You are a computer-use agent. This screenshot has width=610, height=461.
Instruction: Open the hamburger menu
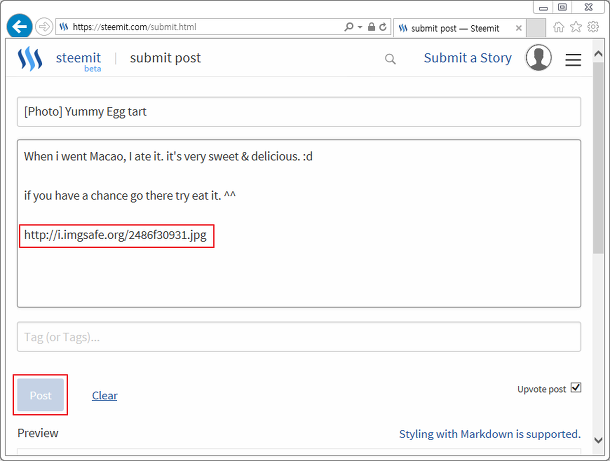pyautogui.click(x=573, y=60)
